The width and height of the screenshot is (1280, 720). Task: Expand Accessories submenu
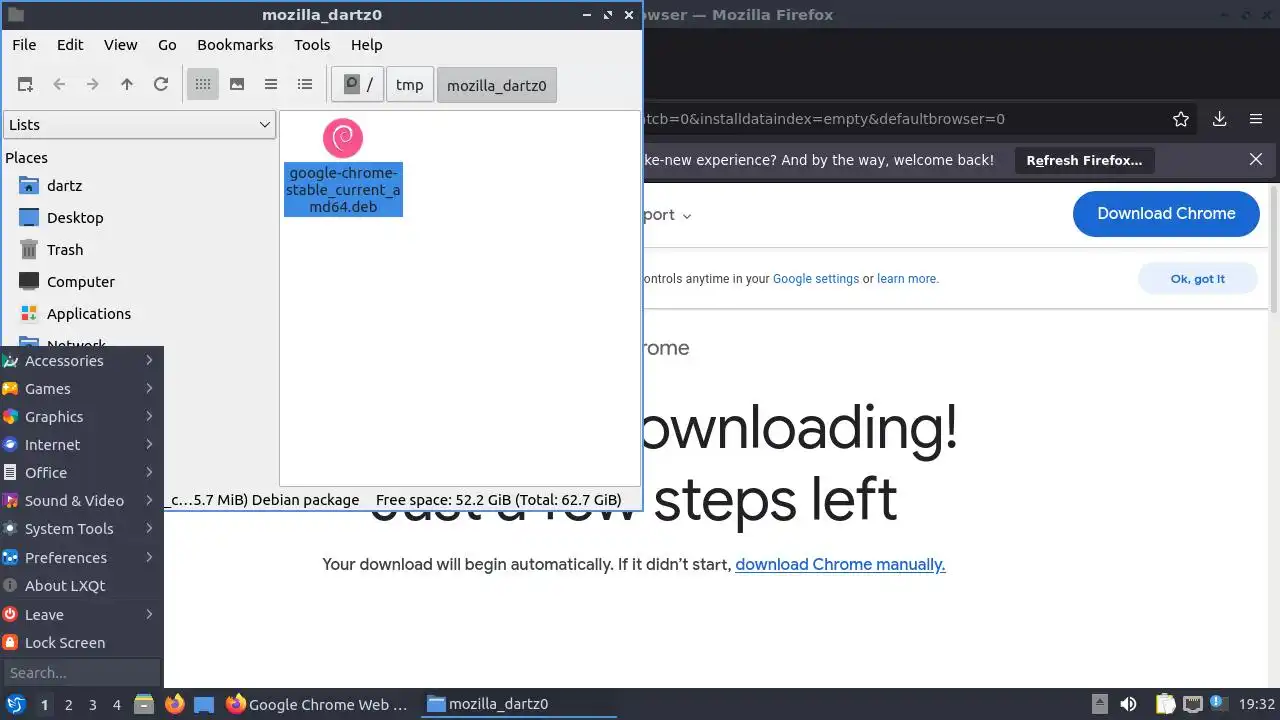(81, 361)
